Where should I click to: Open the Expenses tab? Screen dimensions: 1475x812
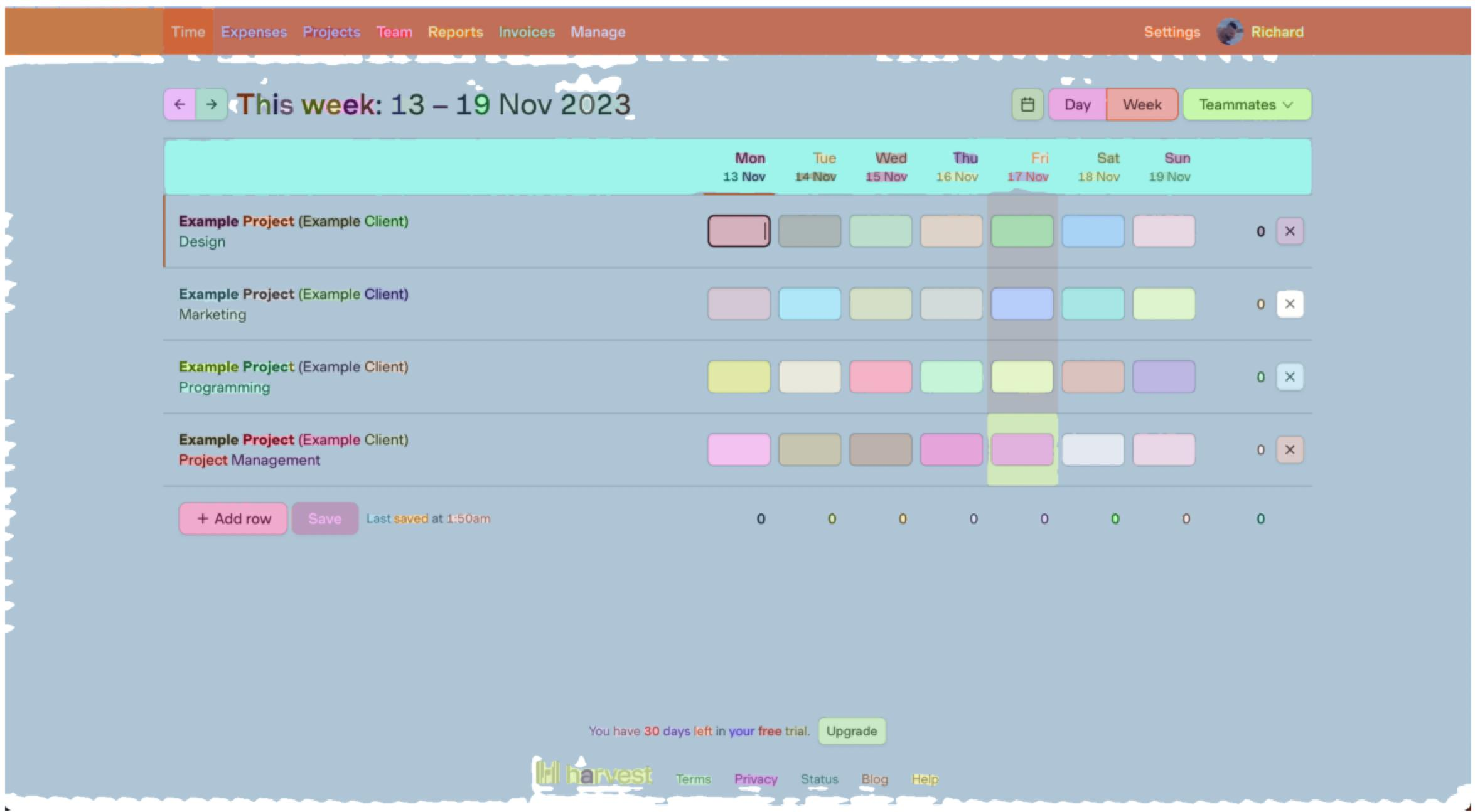click(x=254, y=32)
